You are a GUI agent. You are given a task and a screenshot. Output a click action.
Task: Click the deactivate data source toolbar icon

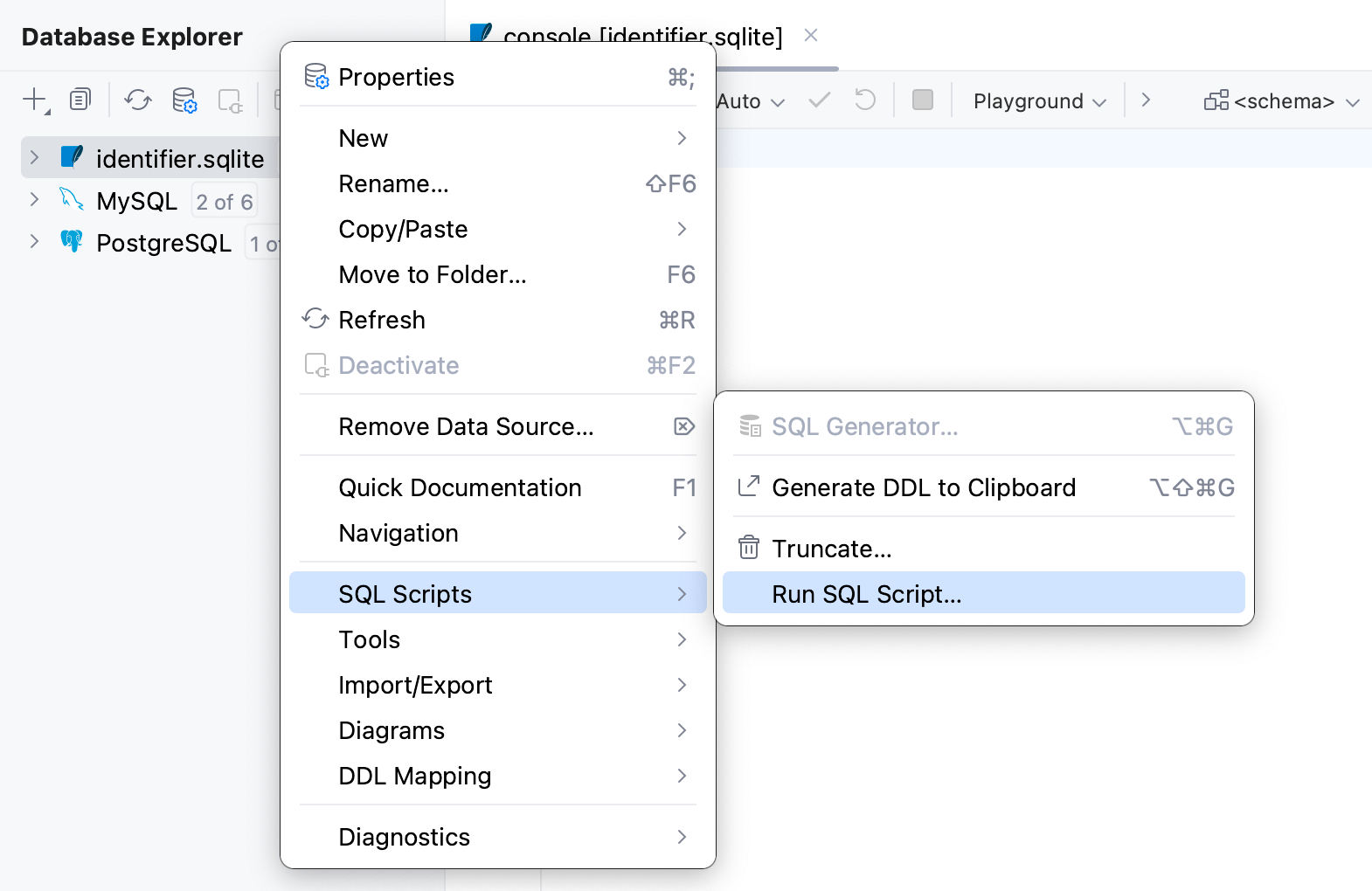230,100
